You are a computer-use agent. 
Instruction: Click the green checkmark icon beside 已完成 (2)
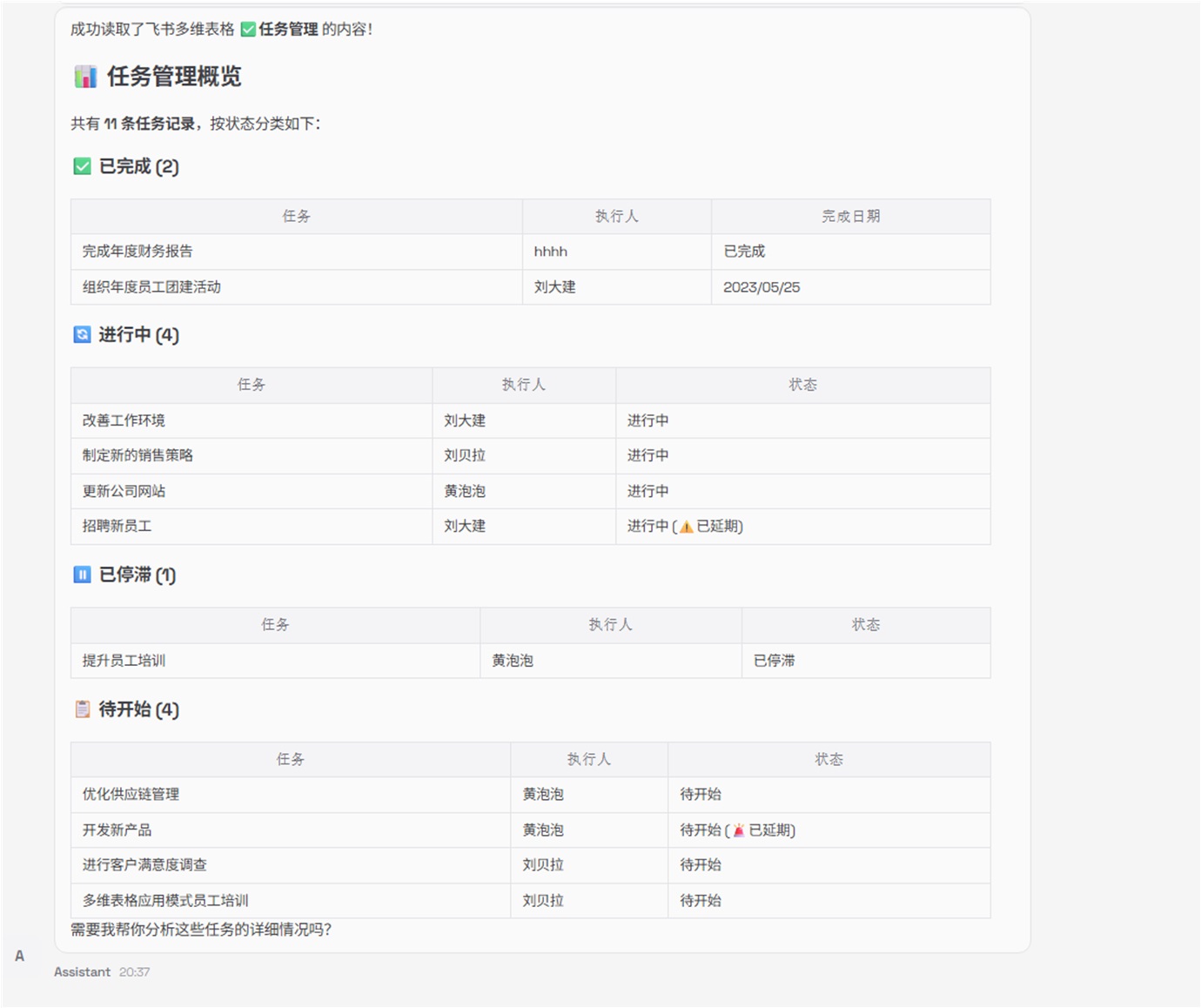[82, 166]
